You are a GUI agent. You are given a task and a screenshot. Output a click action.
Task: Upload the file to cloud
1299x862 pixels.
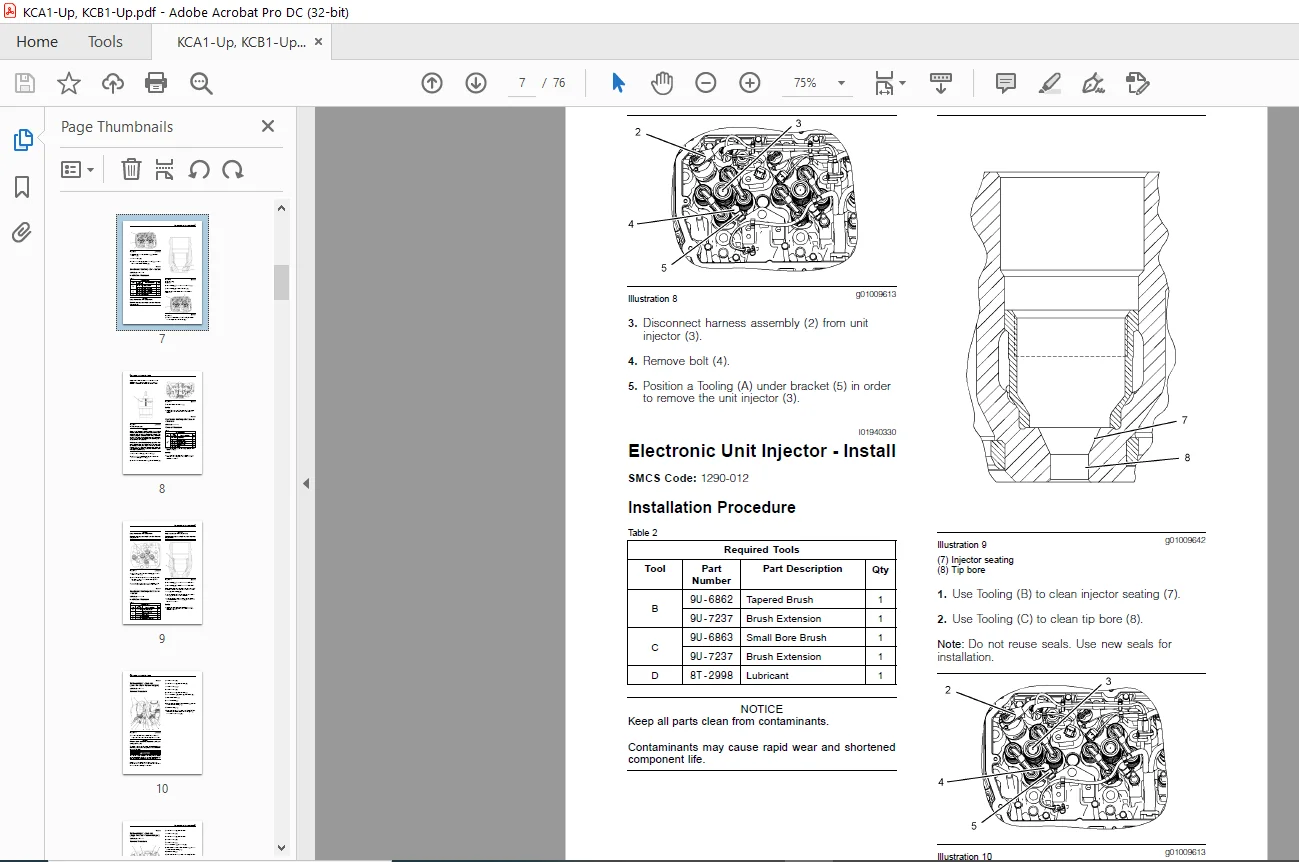point(113,83)
